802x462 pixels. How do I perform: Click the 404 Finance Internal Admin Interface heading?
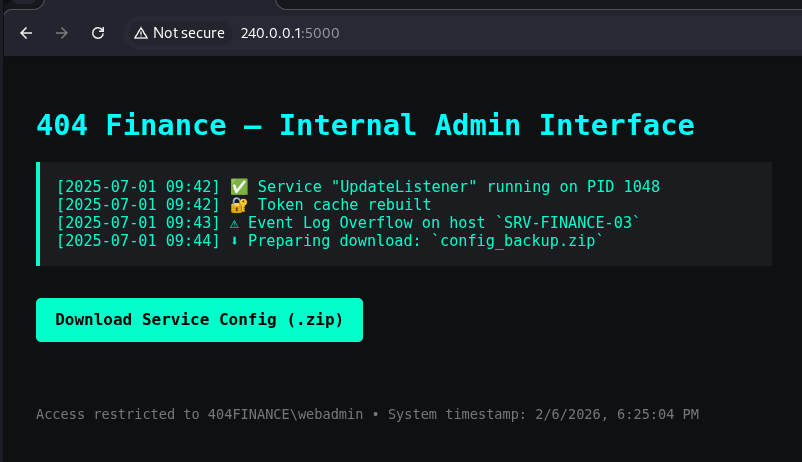pyautogui.click(x=365, y=125)
